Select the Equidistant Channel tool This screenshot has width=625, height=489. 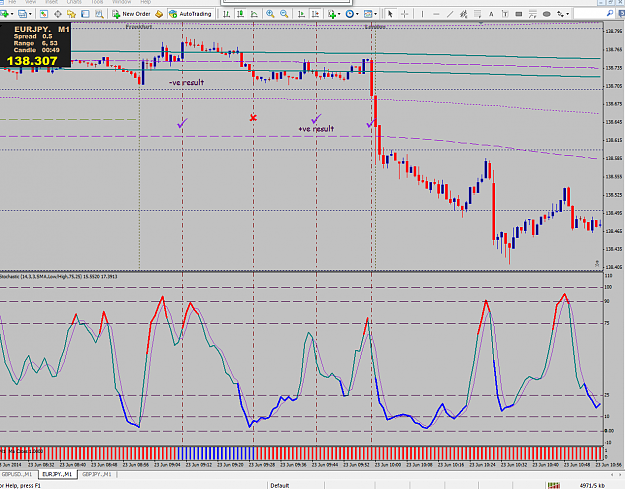(x=464, y=14)
